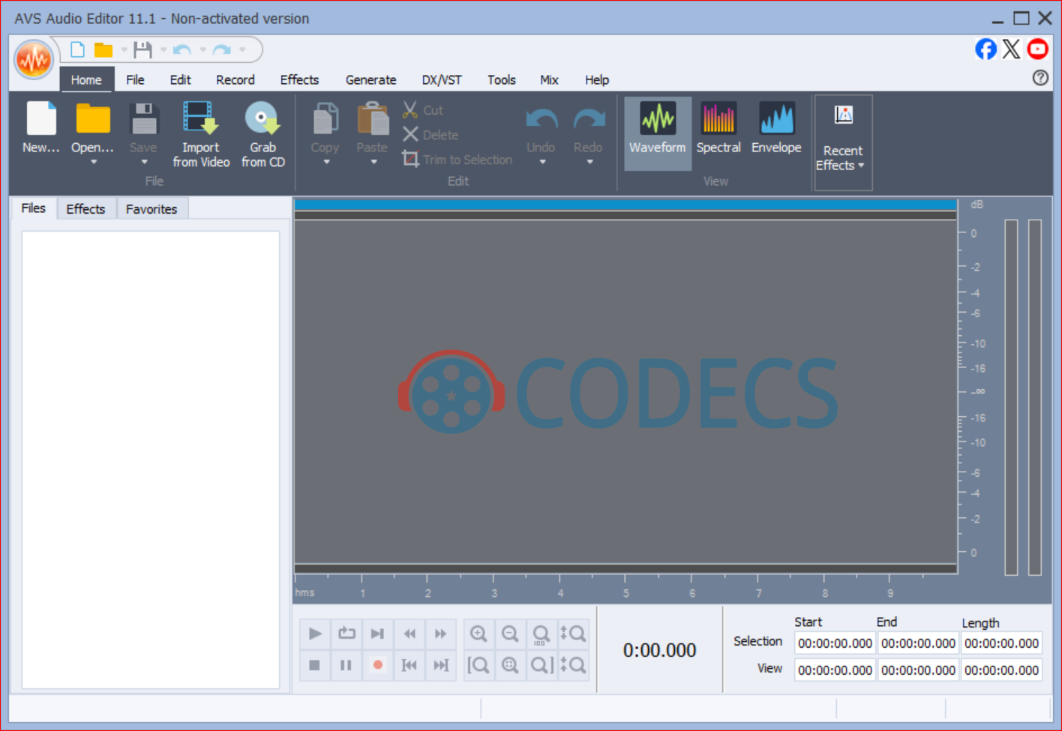Click the record button in transport controls

click(377, 665)
